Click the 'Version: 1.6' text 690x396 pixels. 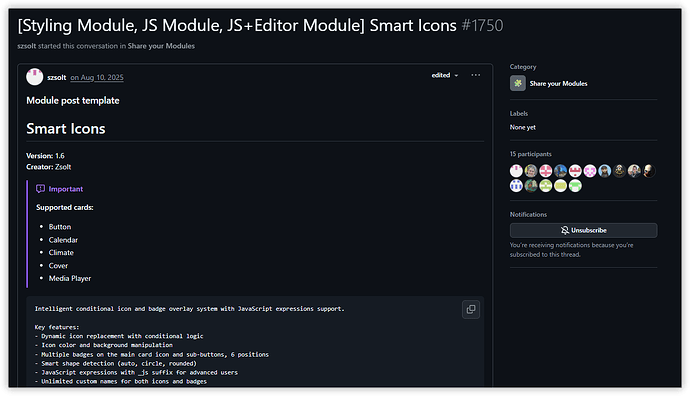45,156
